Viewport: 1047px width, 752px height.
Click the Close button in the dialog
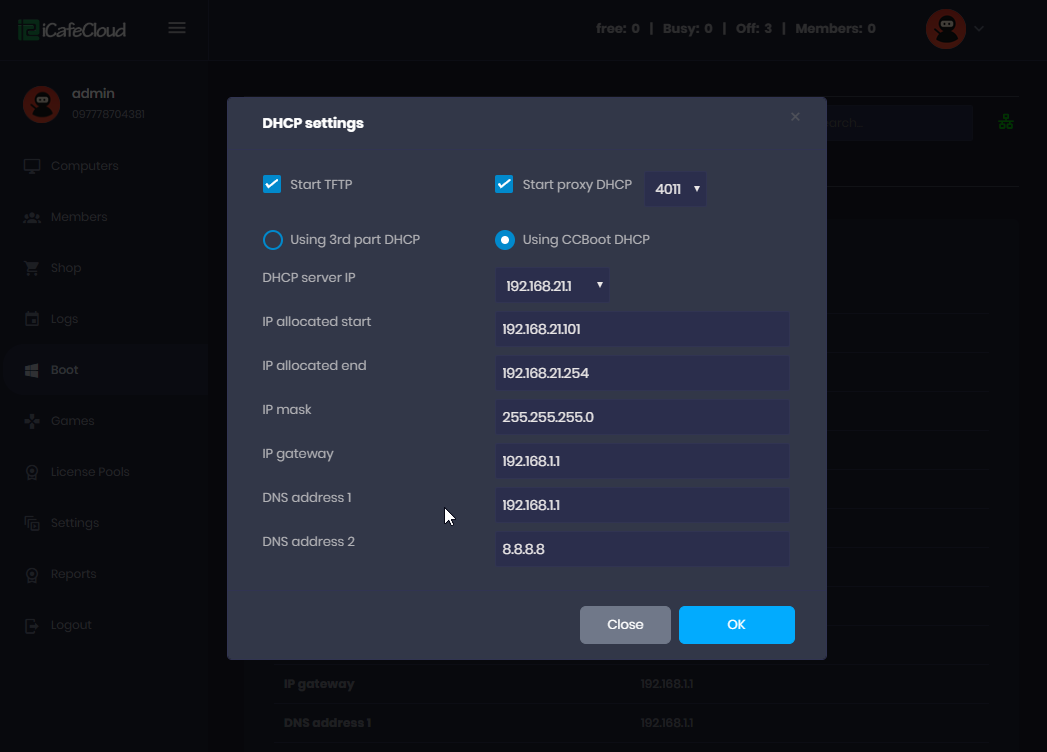pos(625,624)
